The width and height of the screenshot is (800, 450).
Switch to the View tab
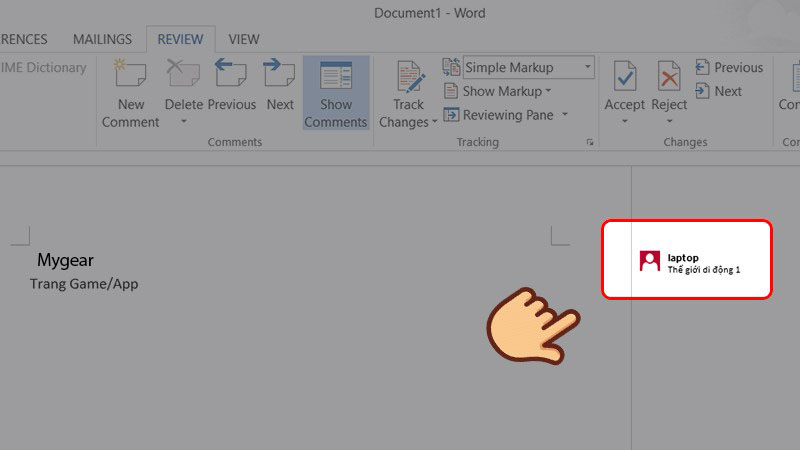(x=244, y=39)
